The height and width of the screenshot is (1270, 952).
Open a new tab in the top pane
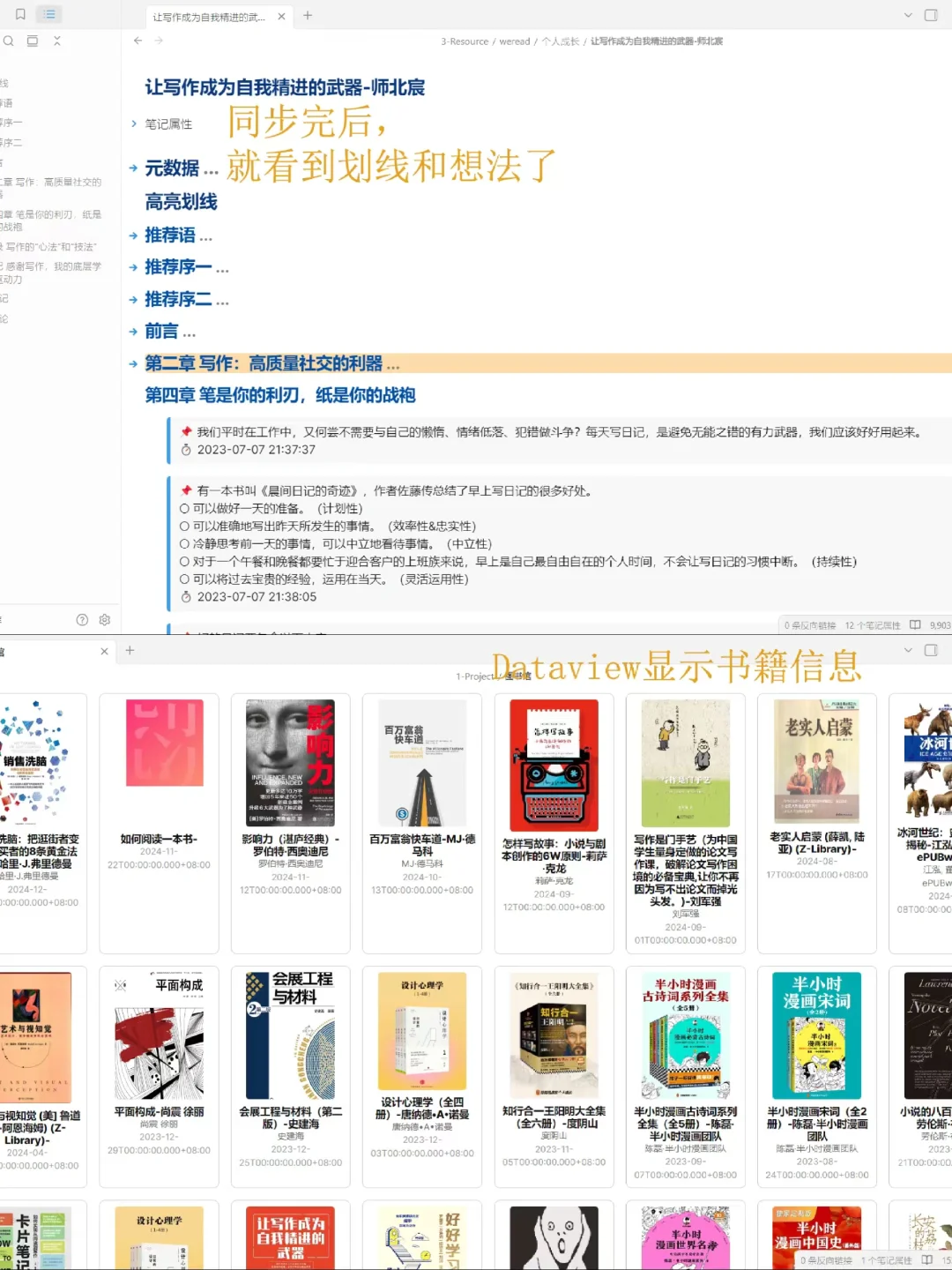308,15
